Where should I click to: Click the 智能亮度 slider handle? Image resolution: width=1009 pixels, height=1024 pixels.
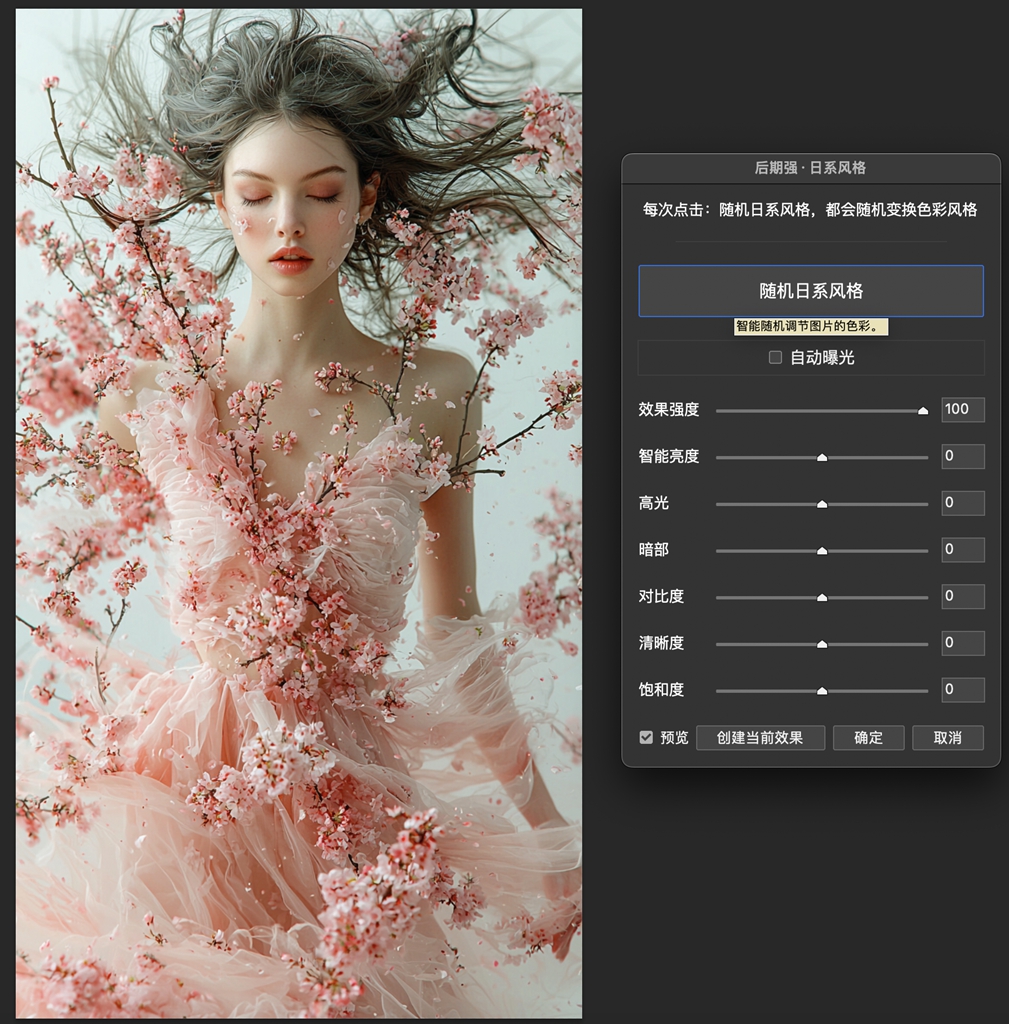pyautogui.click(x=822, y=457)
